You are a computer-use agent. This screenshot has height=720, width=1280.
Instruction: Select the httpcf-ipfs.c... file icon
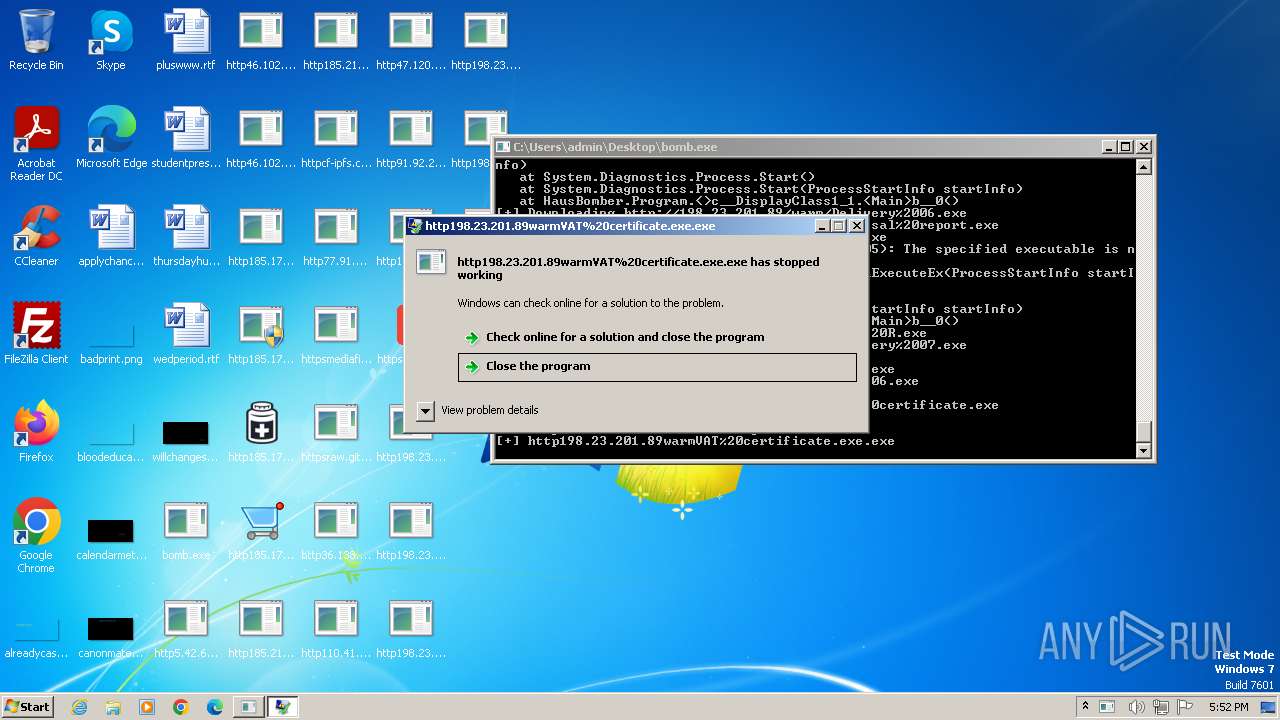point(336,138)
